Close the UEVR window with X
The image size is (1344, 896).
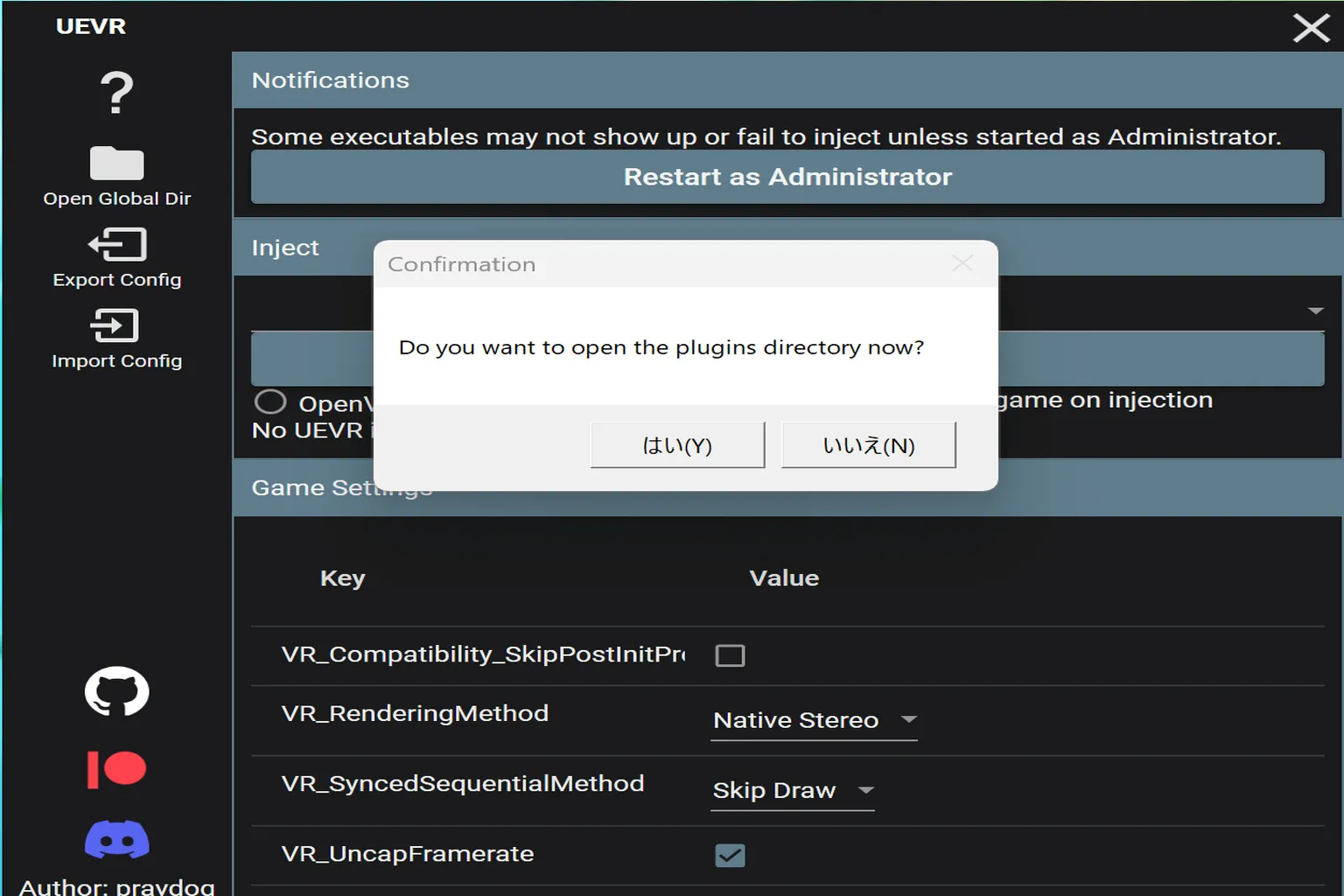point(1311,27)
